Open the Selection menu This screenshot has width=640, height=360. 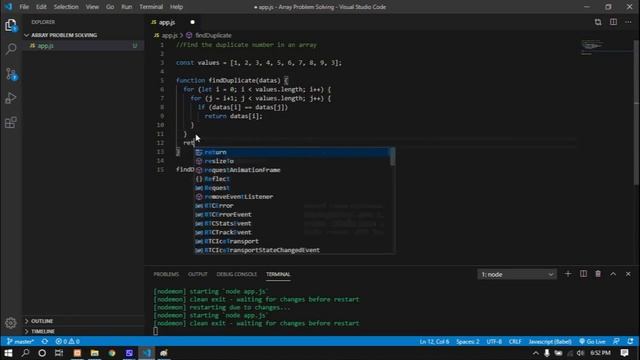coord(66,7)
